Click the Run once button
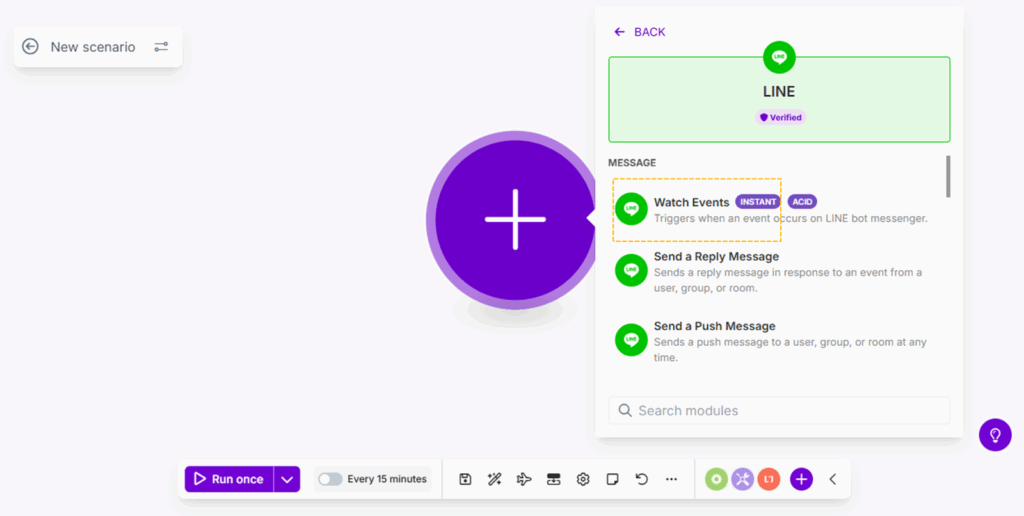The height and width of the screenshot is (516, 1024). click(x=229, y=479)
